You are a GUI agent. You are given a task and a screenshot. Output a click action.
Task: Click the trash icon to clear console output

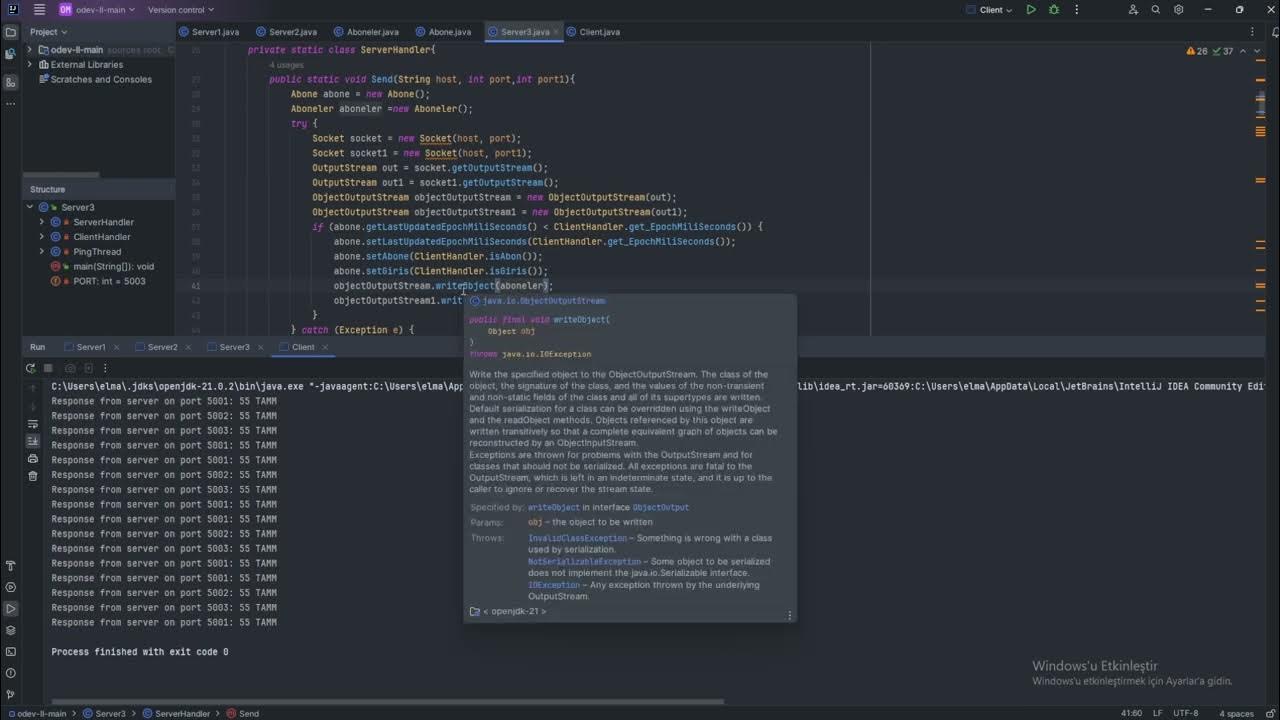coord(33,476)
